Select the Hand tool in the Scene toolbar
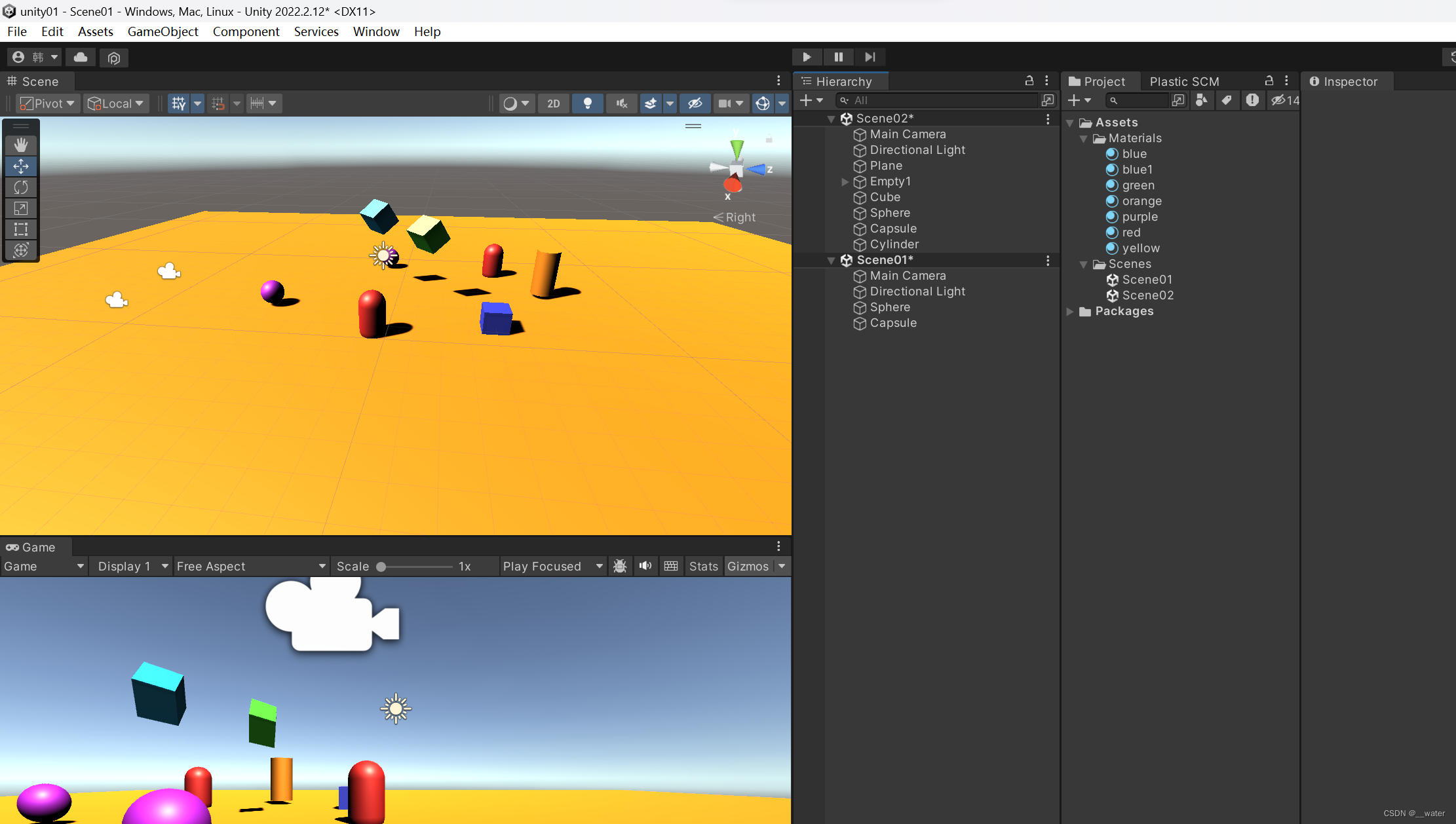The width and height of the screenshot is (1456, 824). point(20,144)
